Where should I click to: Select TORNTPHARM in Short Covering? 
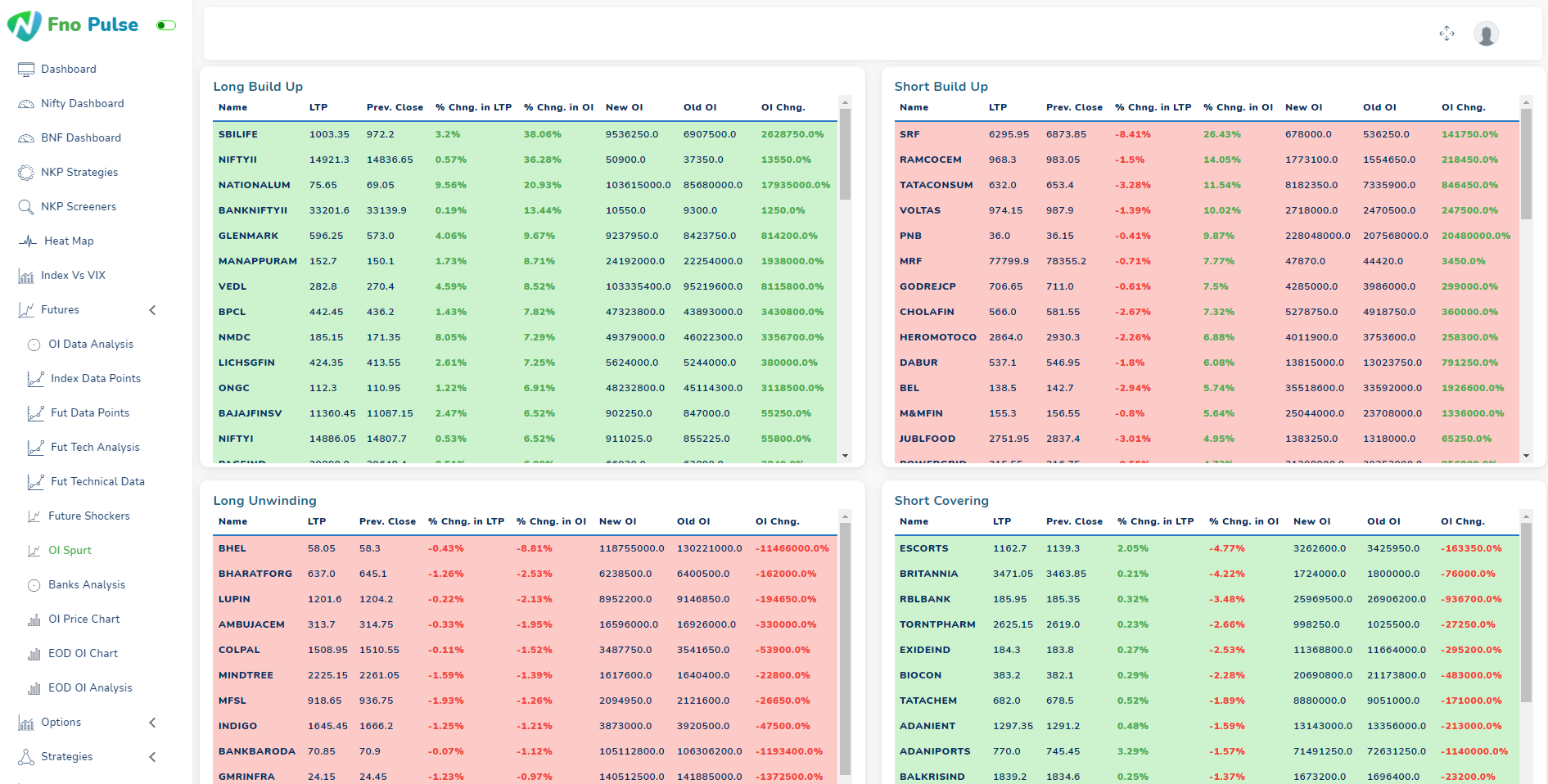[x=937, y=625]
